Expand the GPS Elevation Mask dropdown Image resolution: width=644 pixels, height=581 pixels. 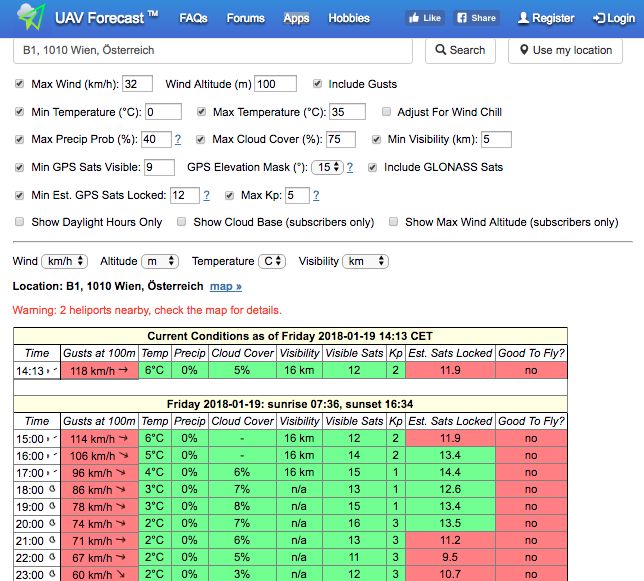[x=327, y=167]
